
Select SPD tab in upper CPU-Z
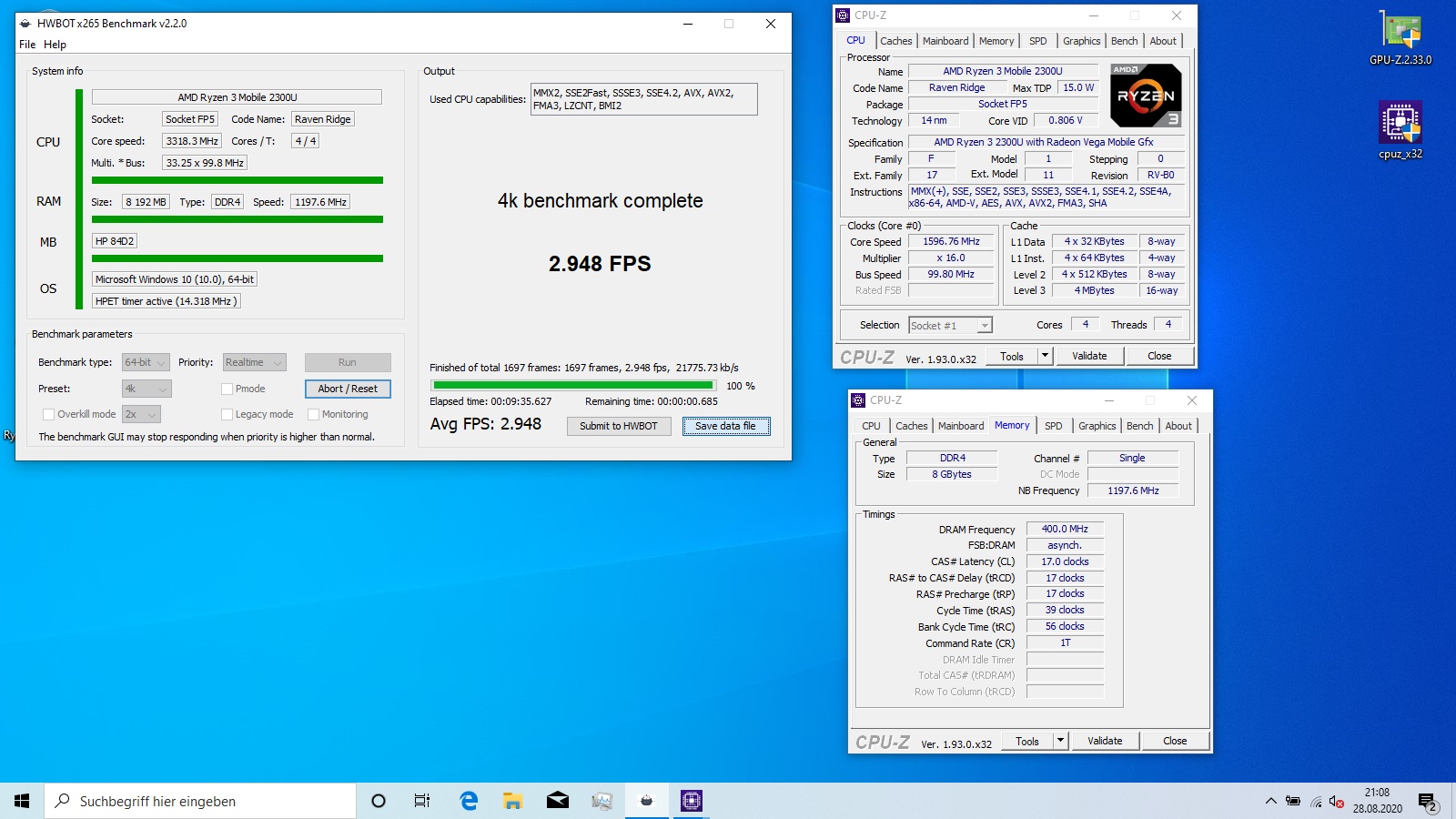point(1037,41)
